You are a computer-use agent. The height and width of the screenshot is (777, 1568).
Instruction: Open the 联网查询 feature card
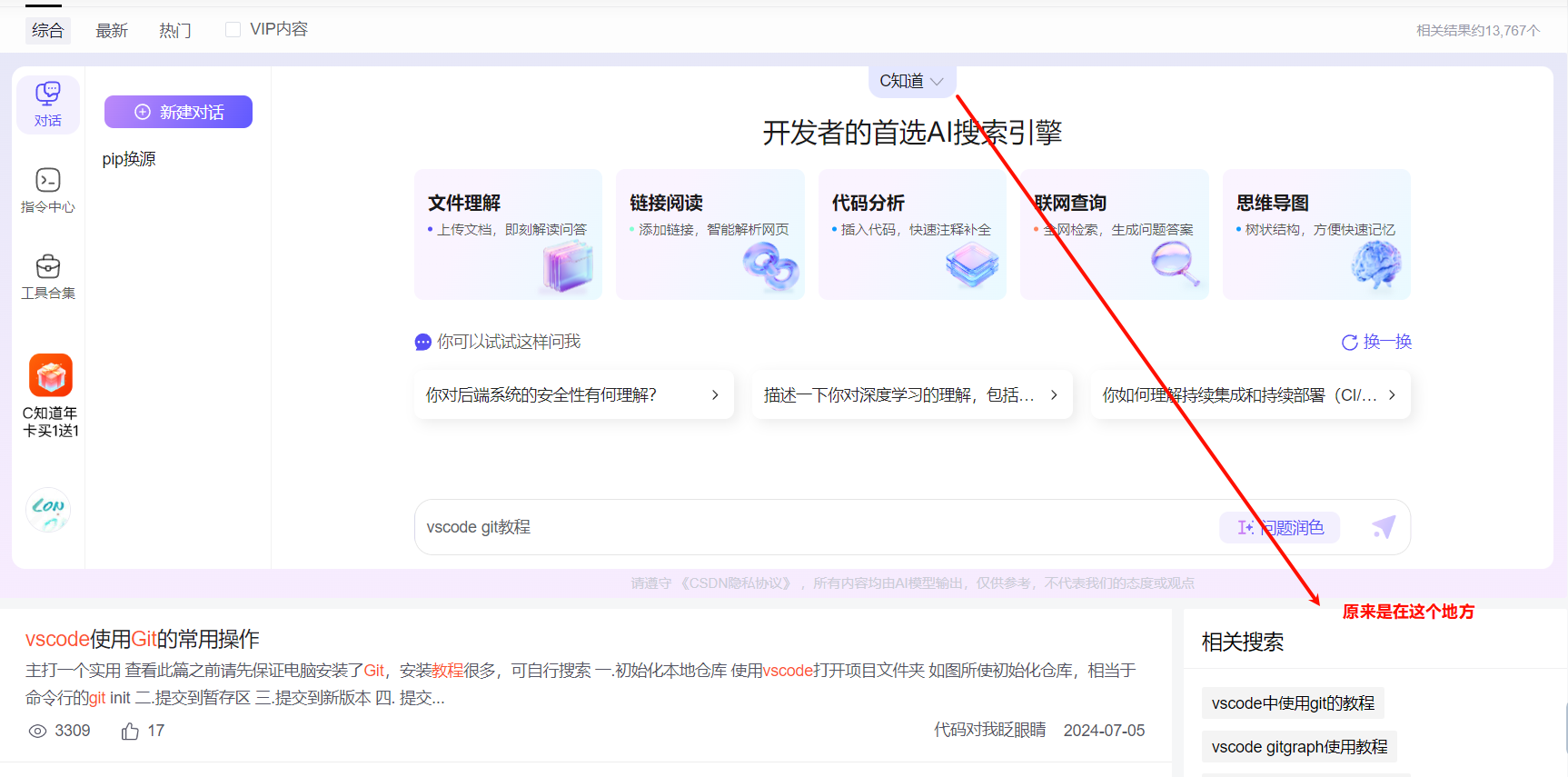[1115, 234]
